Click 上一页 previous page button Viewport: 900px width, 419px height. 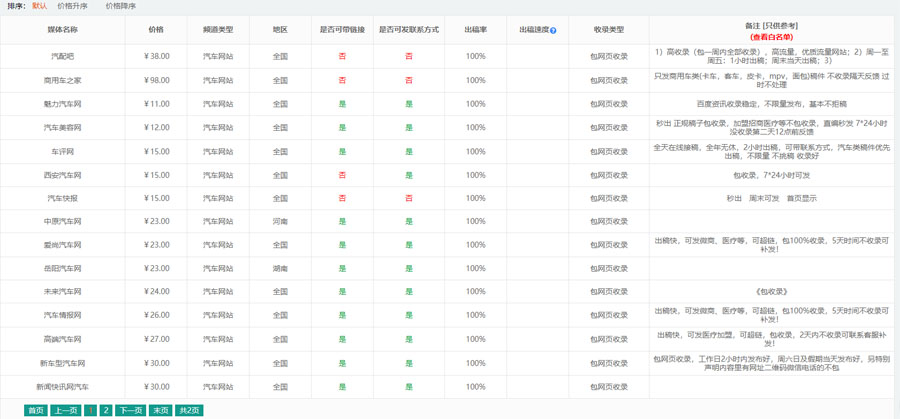tap(66, 410)
